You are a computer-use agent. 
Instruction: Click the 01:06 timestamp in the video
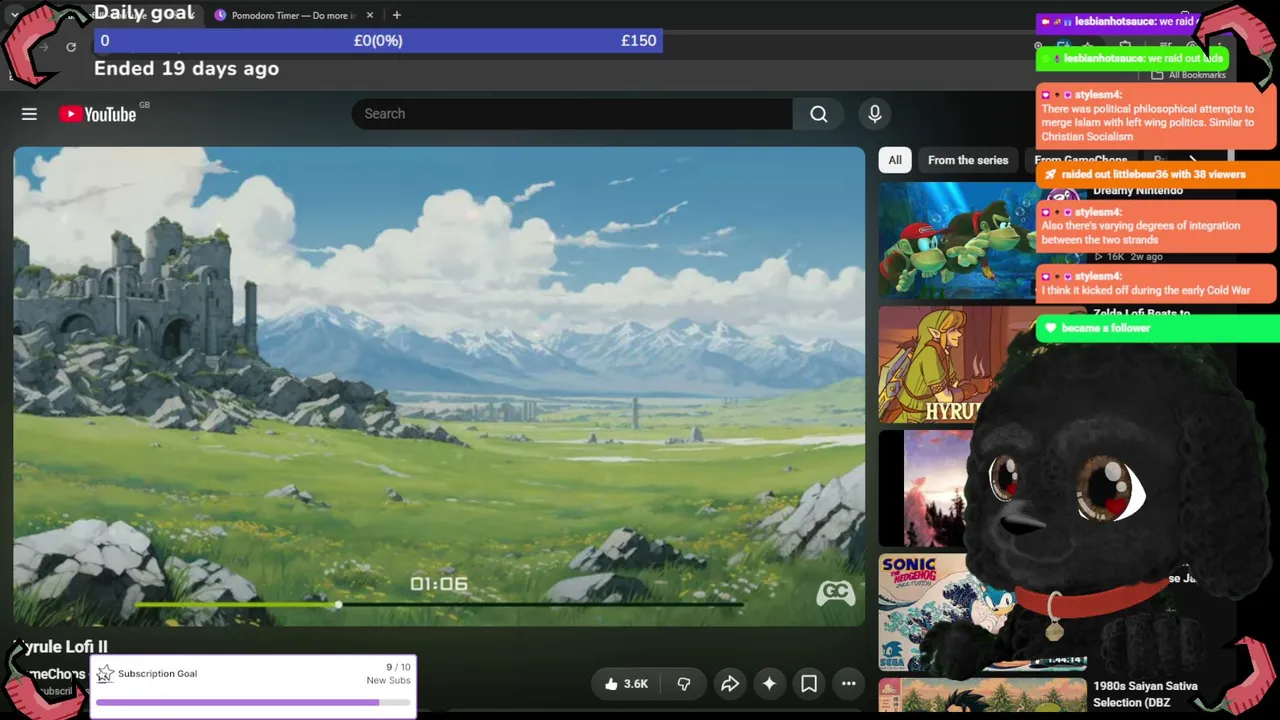tap(439, 584)
